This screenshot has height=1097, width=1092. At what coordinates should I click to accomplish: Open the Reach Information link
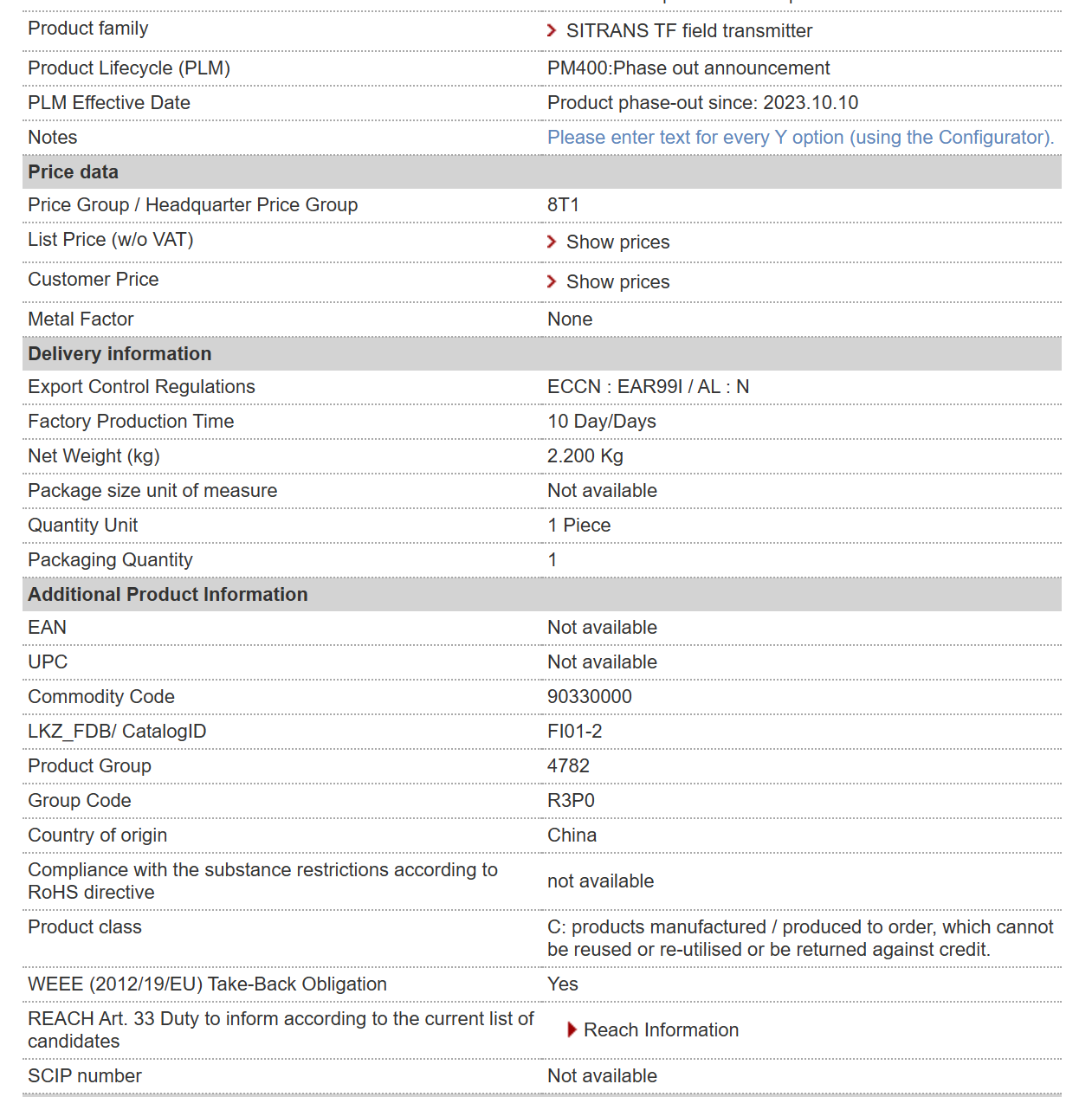pos(661,1030)
